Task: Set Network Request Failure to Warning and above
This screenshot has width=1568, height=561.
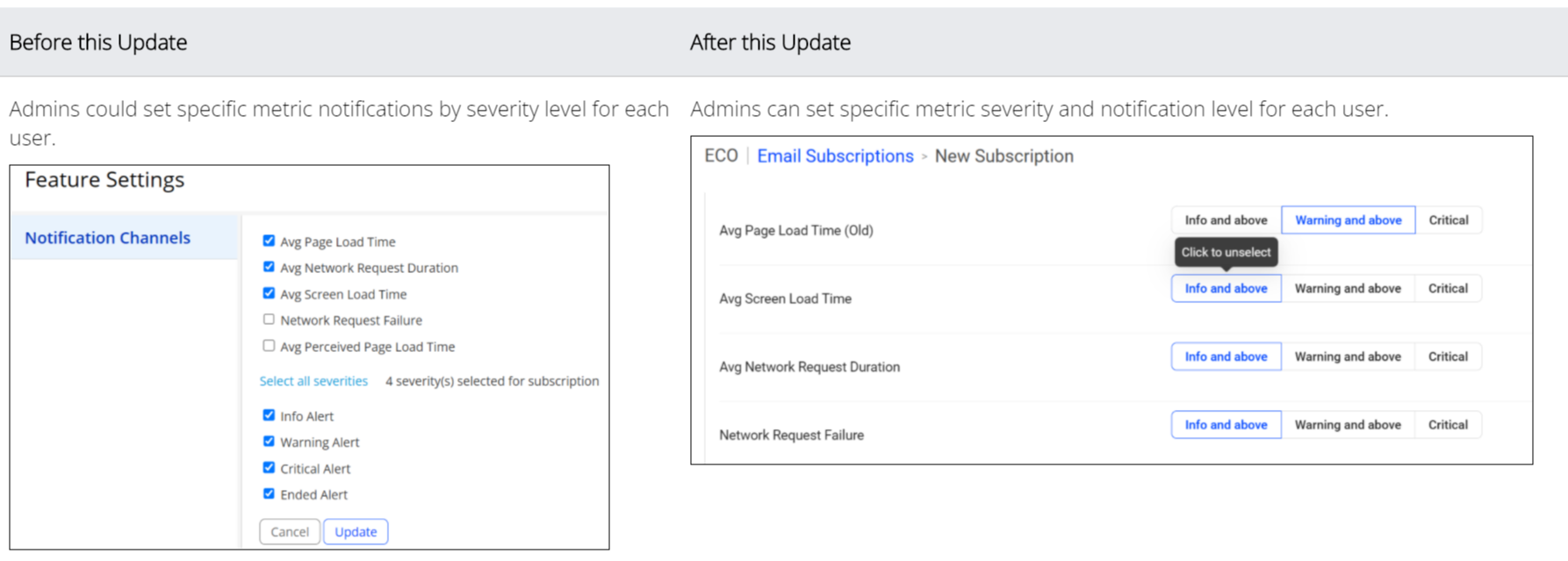Action: [x=1348, y=425]
